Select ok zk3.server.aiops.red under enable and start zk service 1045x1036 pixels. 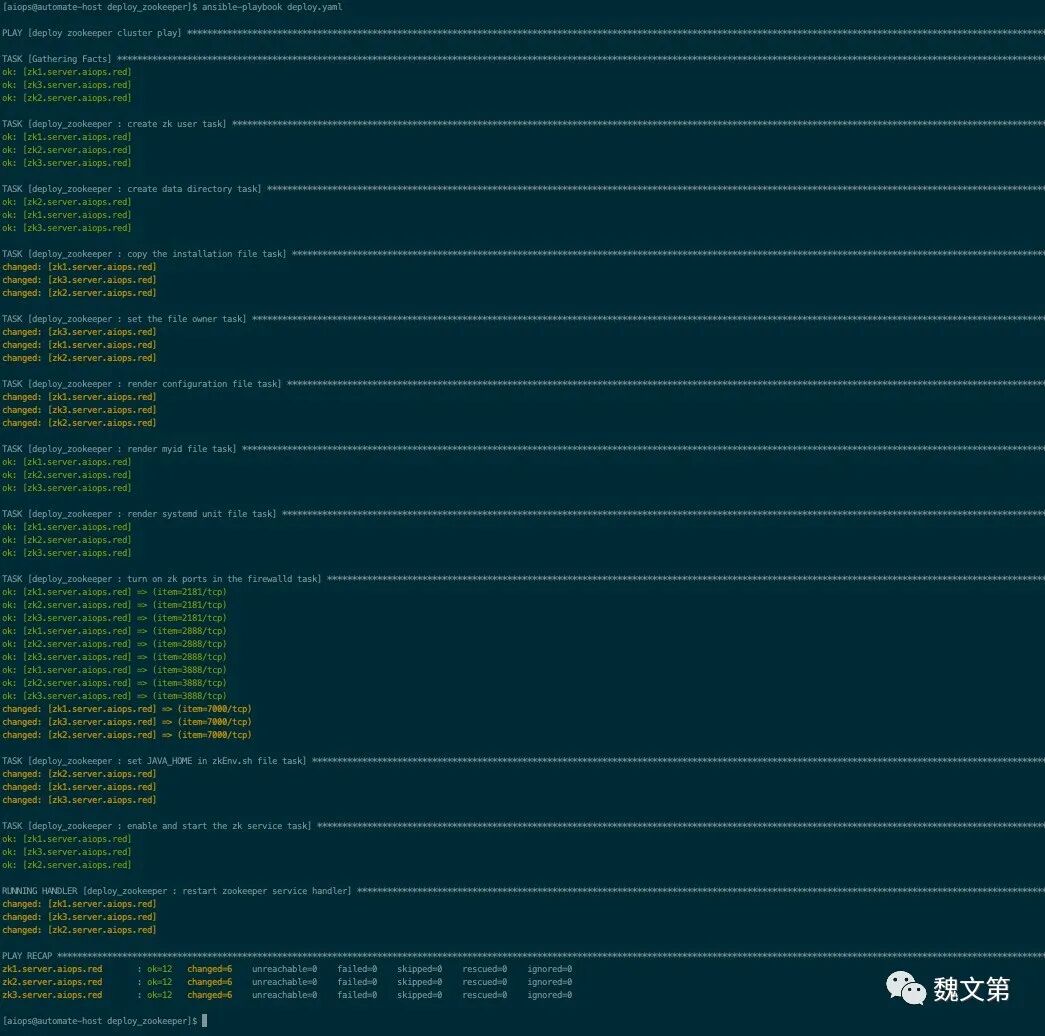[x=67, y=852]
